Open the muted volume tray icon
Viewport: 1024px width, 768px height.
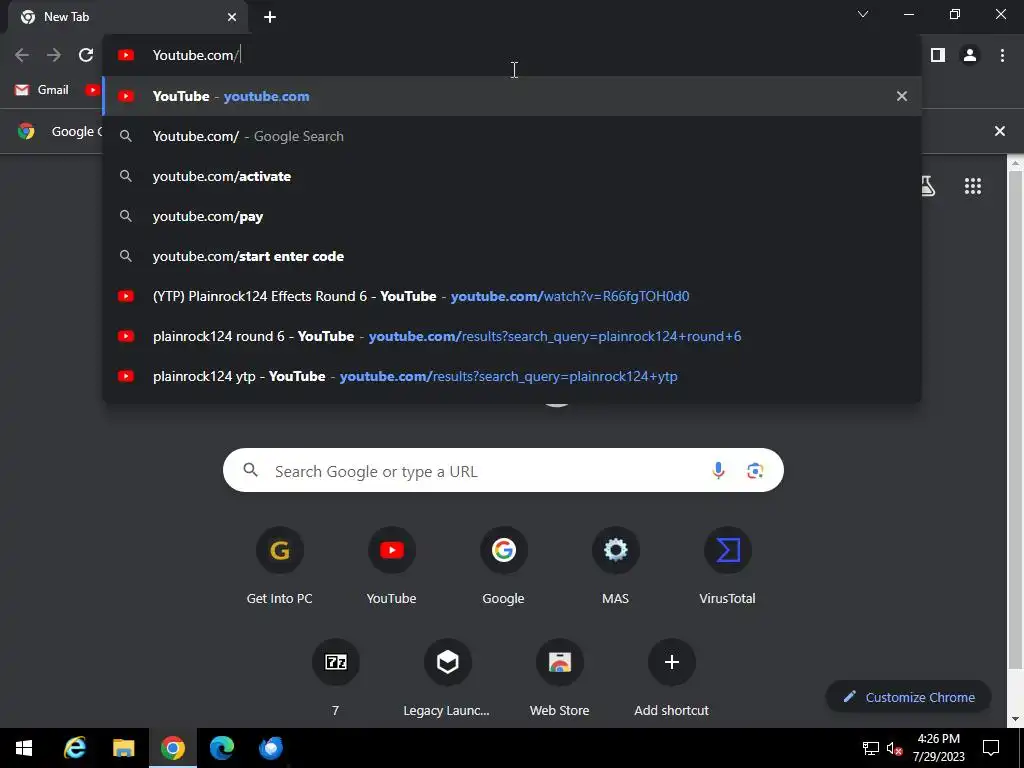pos(894,749)
